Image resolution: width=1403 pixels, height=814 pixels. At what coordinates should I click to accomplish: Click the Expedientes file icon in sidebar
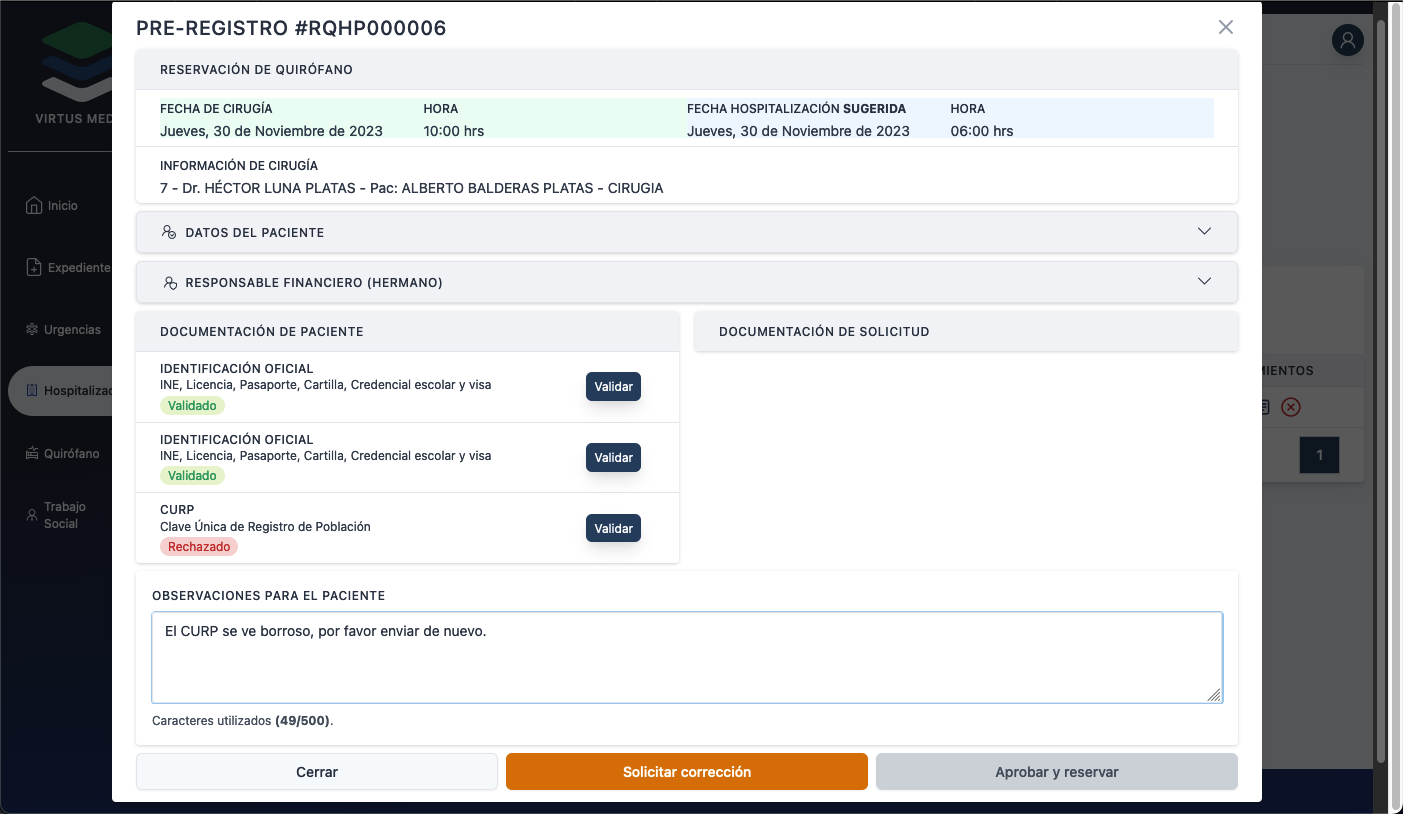click(x=33, y=268)
